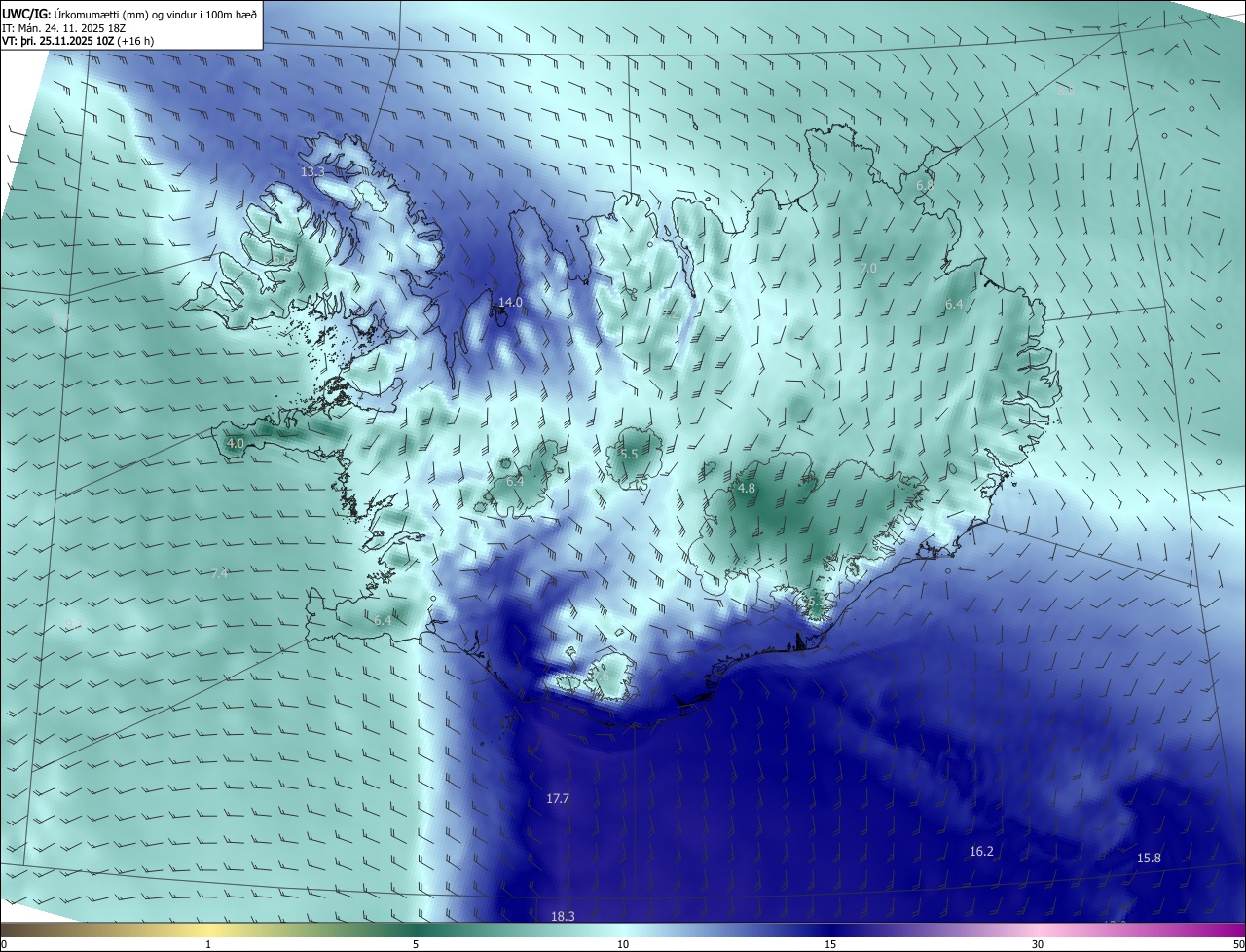The height and width of the screenshot is (952, 1246).
Task: Click the 18.3 value label near the color bar
Action: point(563,916)
